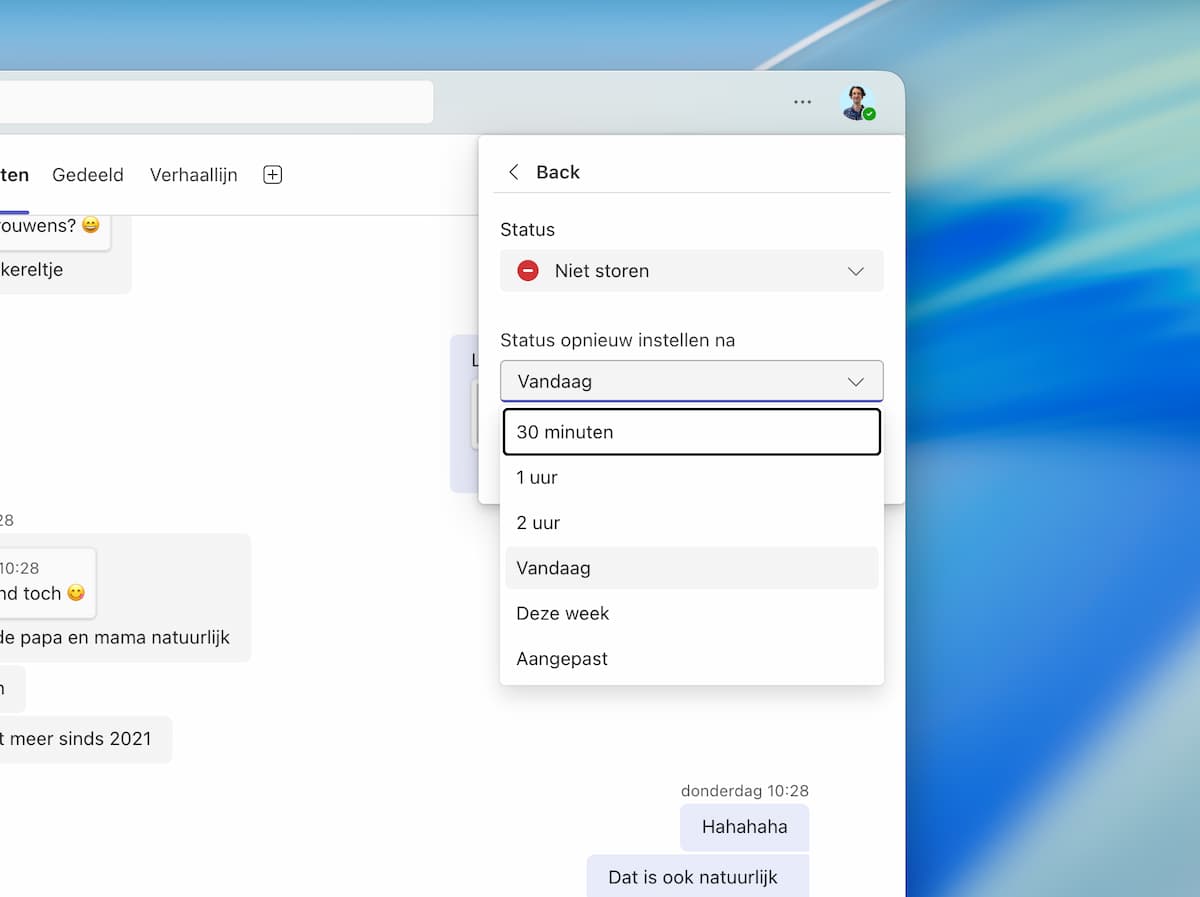
Task: Switch to the Gedeeld tab
Action: 88,175
